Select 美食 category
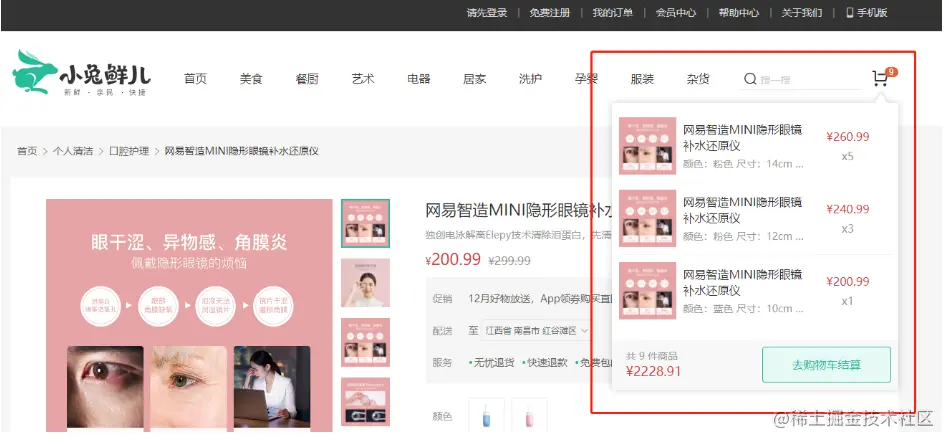This screenshot has width=949, height=444. pyautogui.click(x=251, y=79)
